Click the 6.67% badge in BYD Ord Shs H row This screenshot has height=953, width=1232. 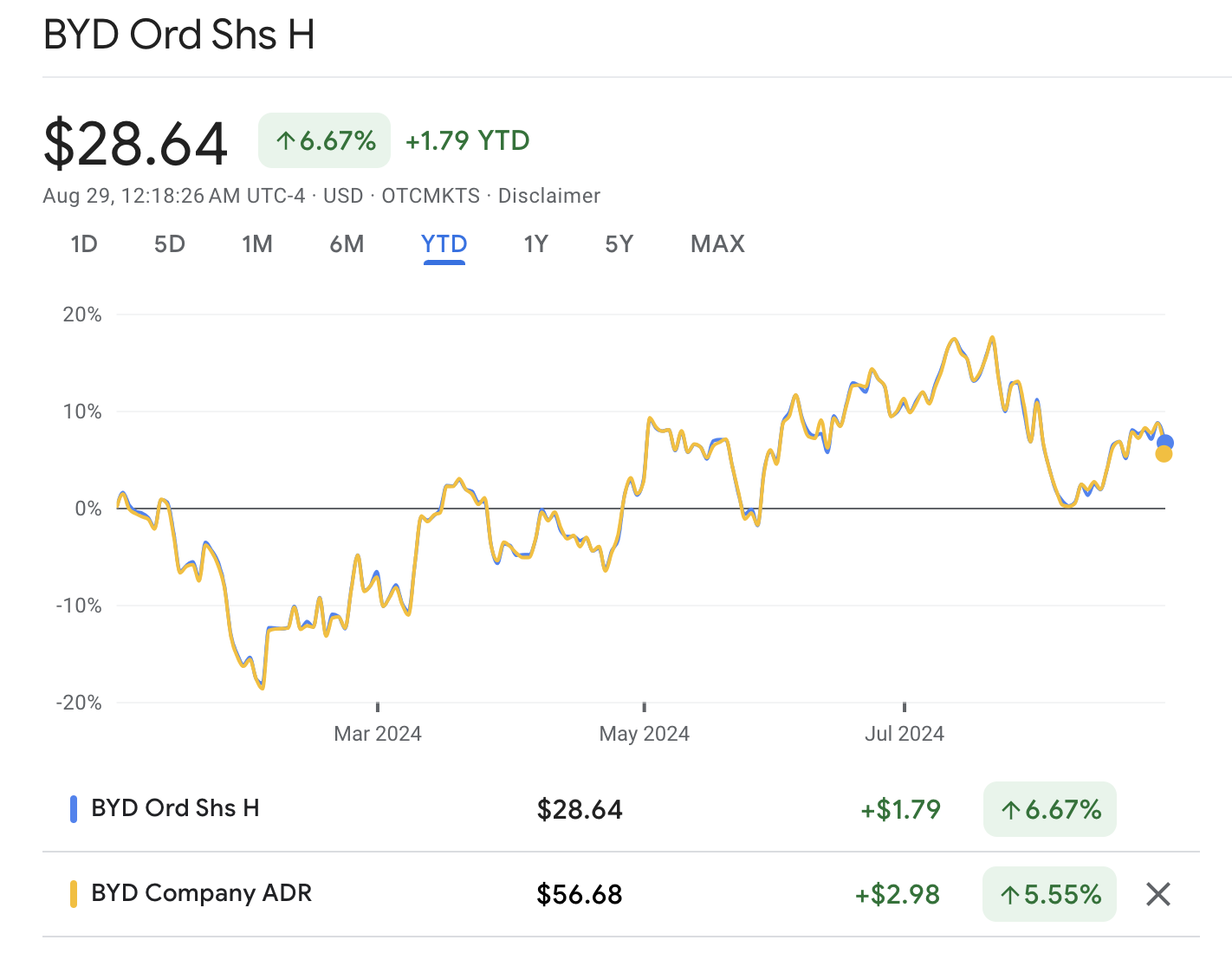(1050, 810)
